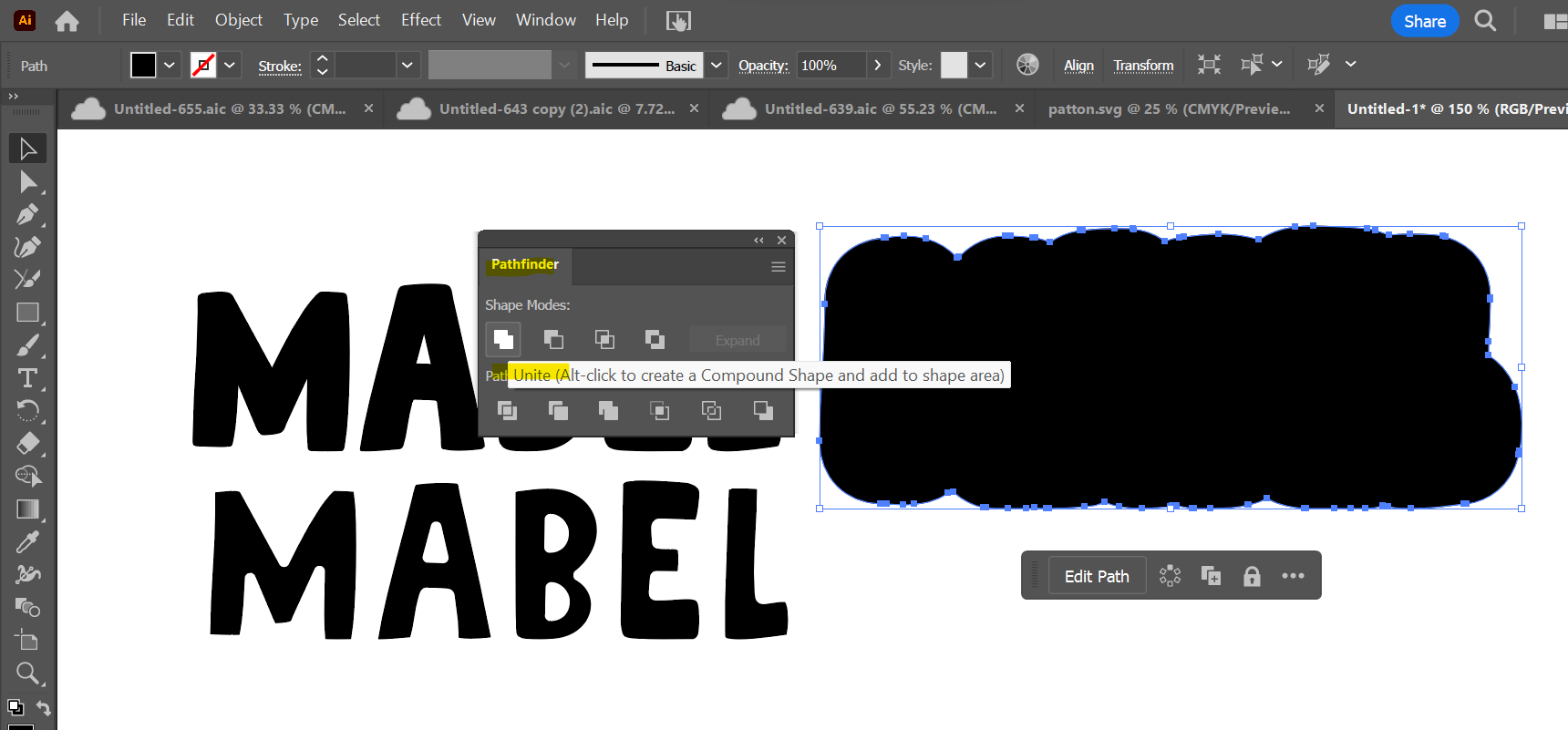Select the Eraser tool
Viewport: 1568px width, 730px height.
pos(27,444)
